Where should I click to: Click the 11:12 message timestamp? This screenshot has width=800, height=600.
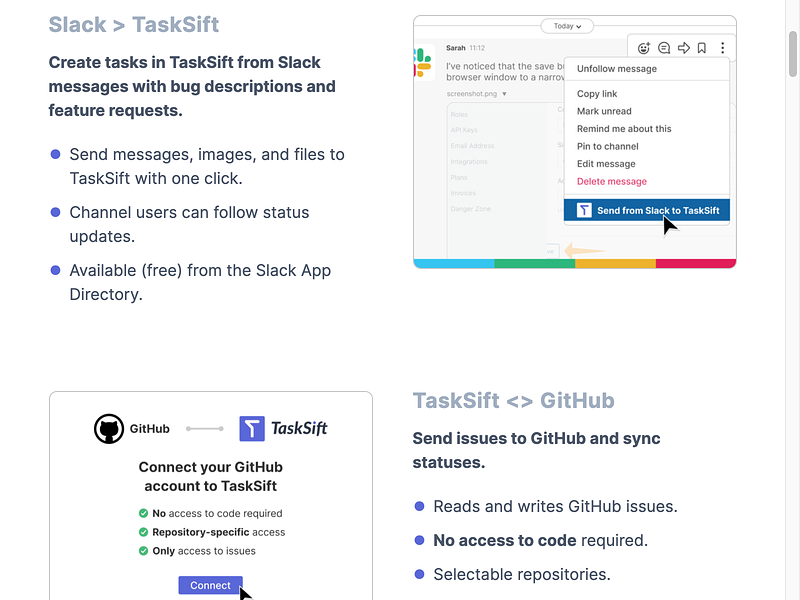[477, 48]
